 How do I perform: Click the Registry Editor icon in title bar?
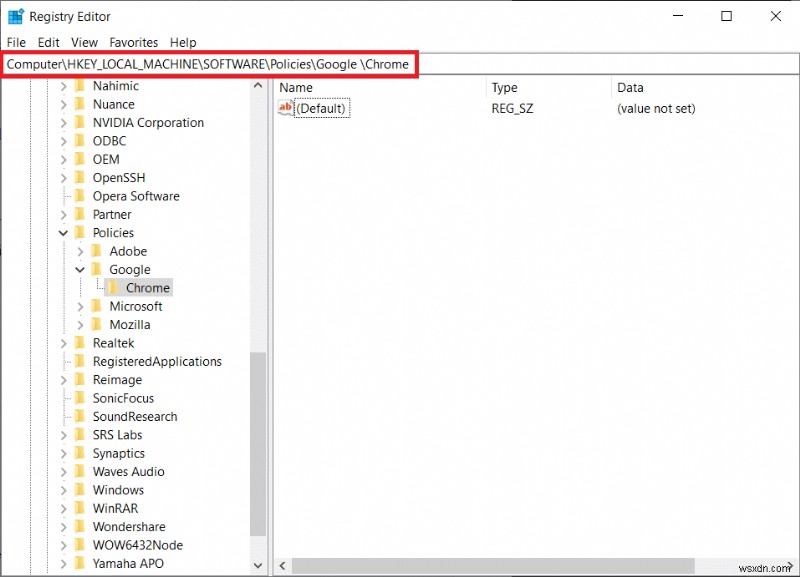click(14, 15)
